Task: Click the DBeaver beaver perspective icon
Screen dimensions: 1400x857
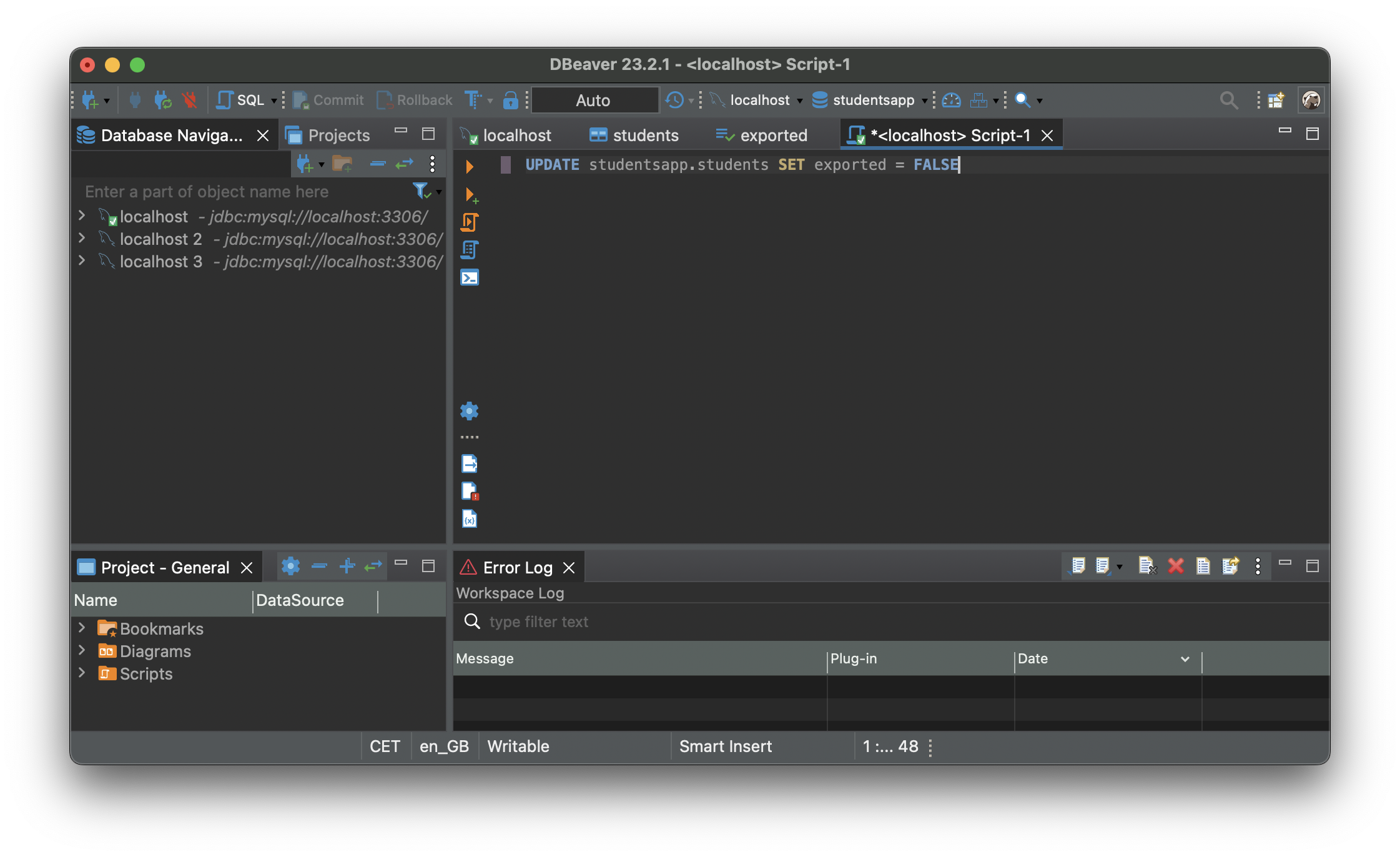Action: point(1311,100)
